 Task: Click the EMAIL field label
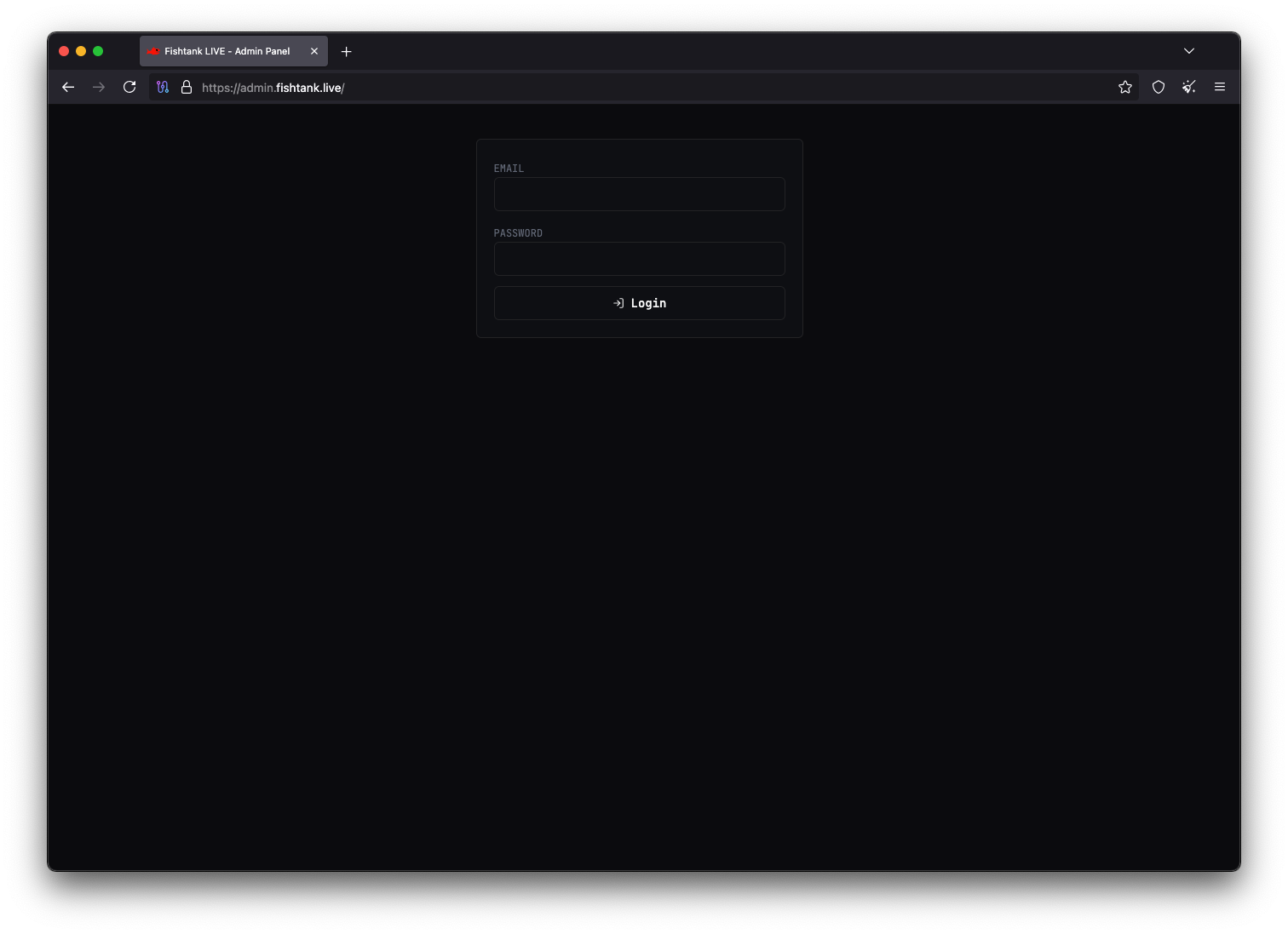(x=509, y=169)
